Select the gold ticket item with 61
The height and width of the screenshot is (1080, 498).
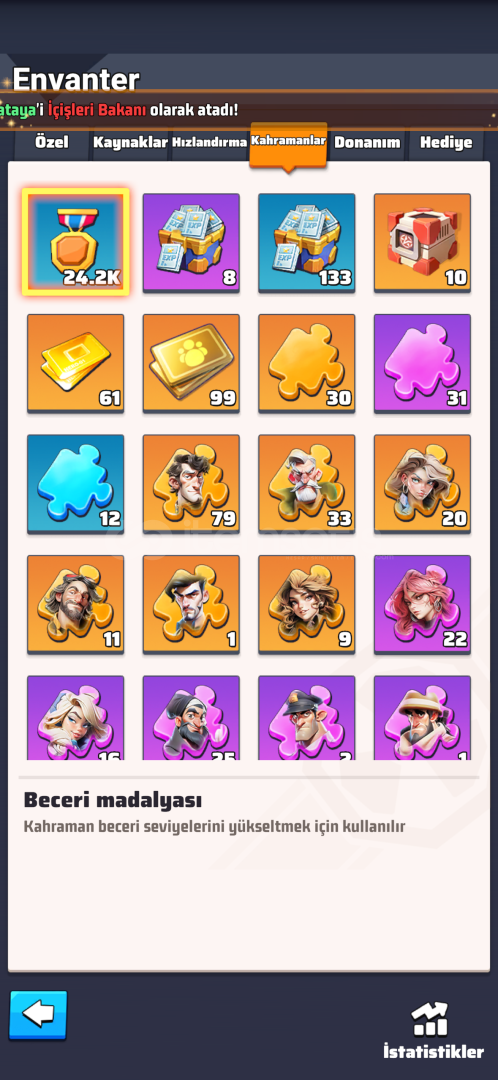[x=76, y=364]
